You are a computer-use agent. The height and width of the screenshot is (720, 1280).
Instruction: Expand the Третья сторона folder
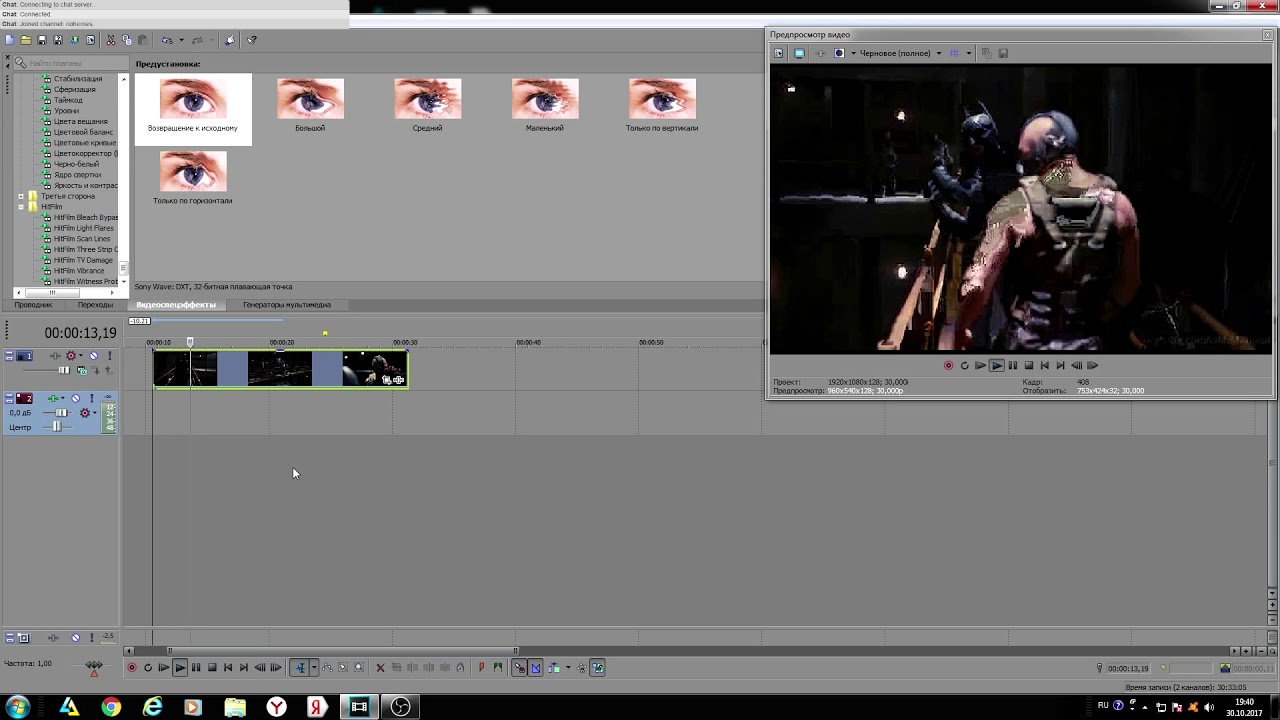21,196
